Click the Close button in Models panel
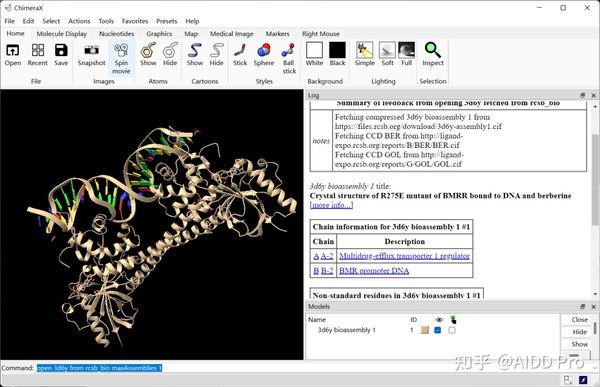 pos(579,320)
